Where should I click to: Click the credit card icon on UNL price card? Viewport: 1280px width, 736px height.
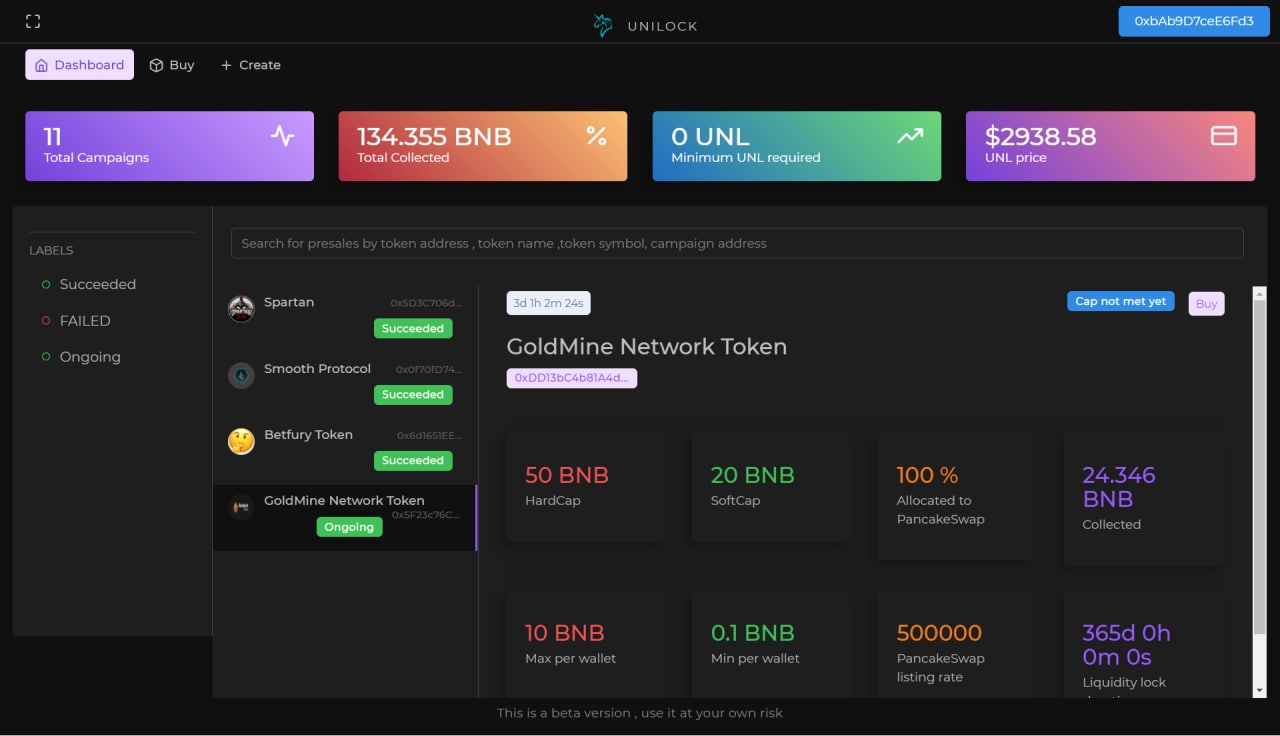click(x=1224, y=136)
